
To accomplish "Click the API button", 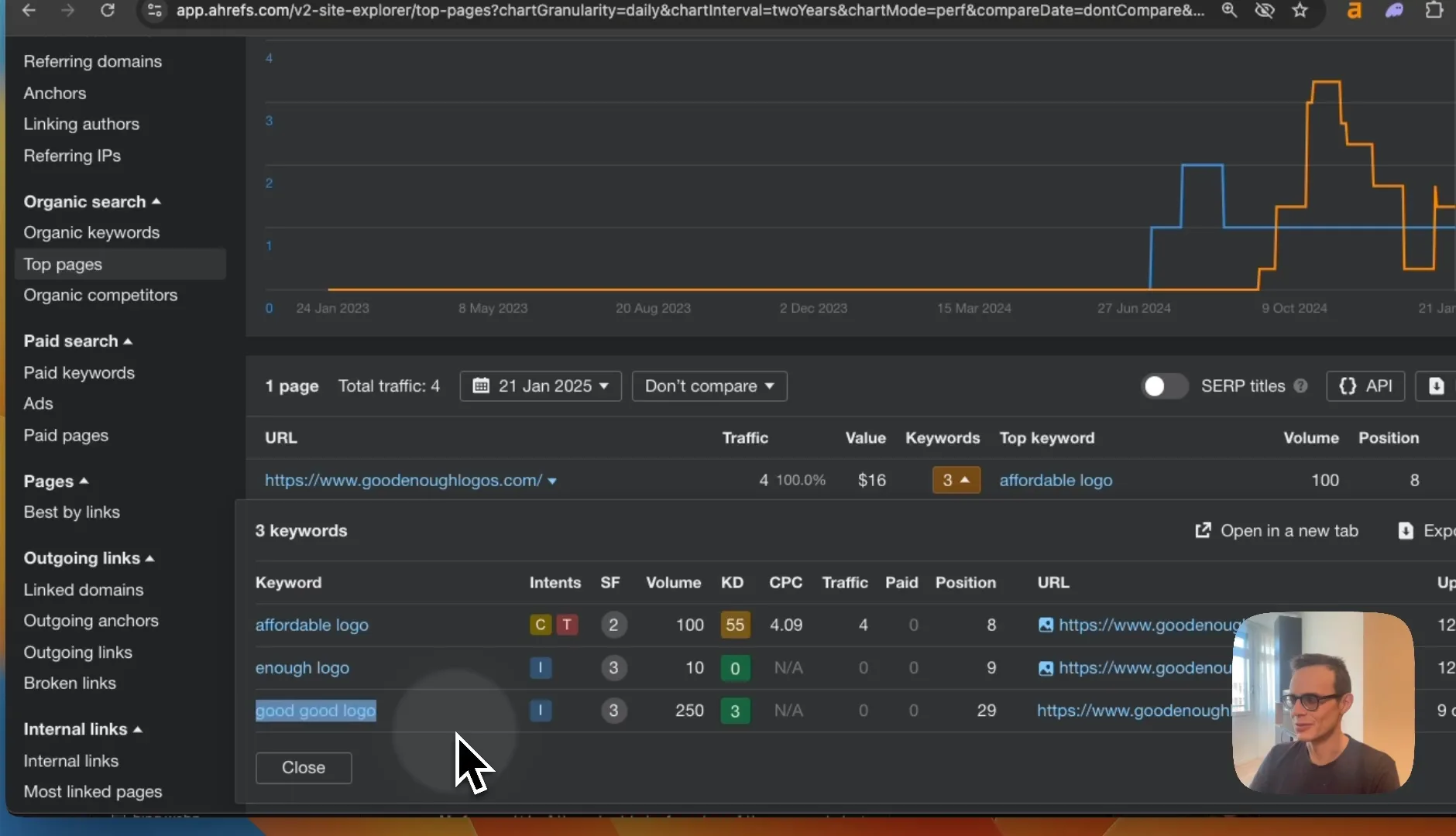I will click(x=1366, y=385).
